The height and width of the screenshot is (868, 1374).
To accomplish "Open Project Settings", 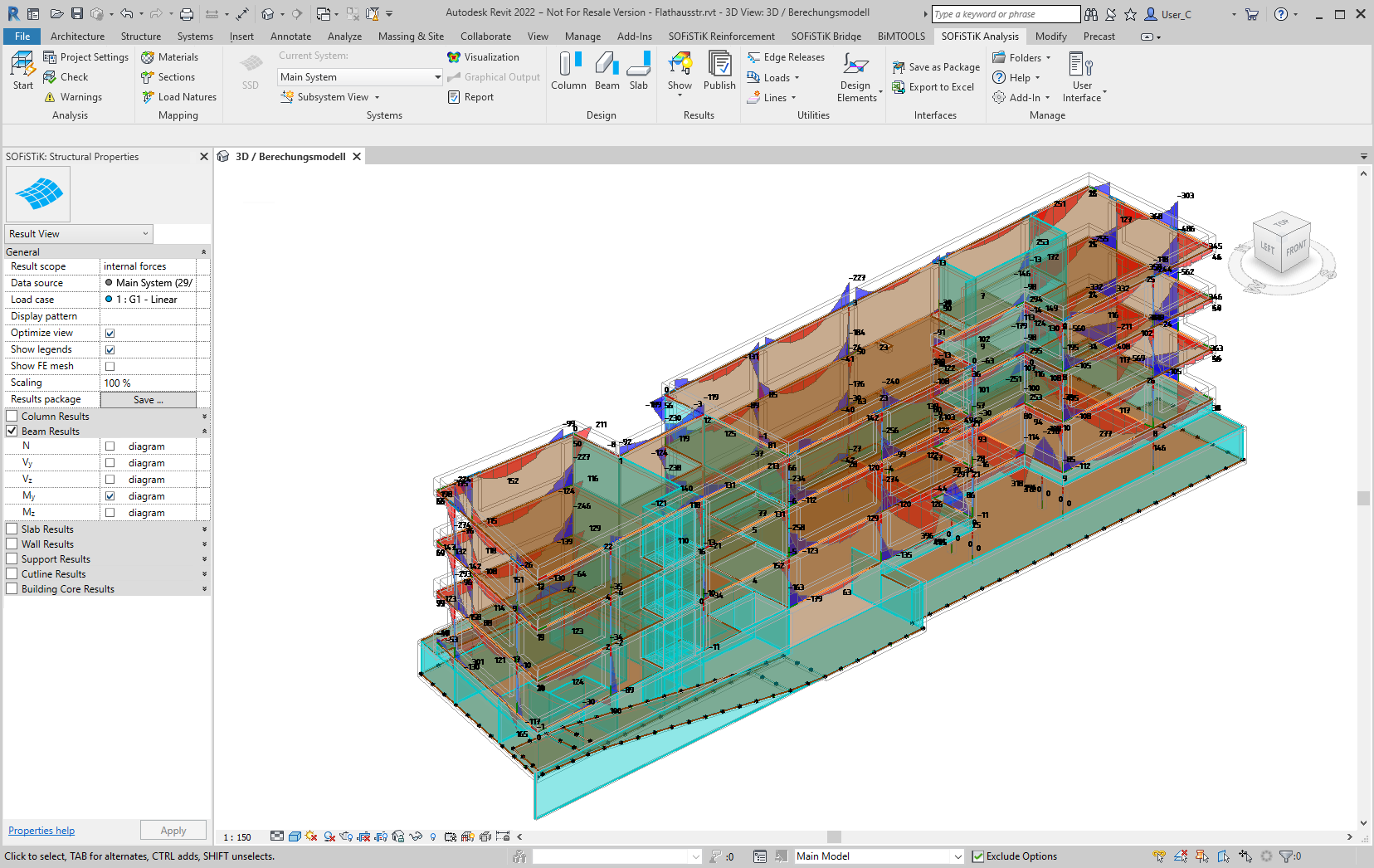I will pyautogui.click(x=86, y=57).
